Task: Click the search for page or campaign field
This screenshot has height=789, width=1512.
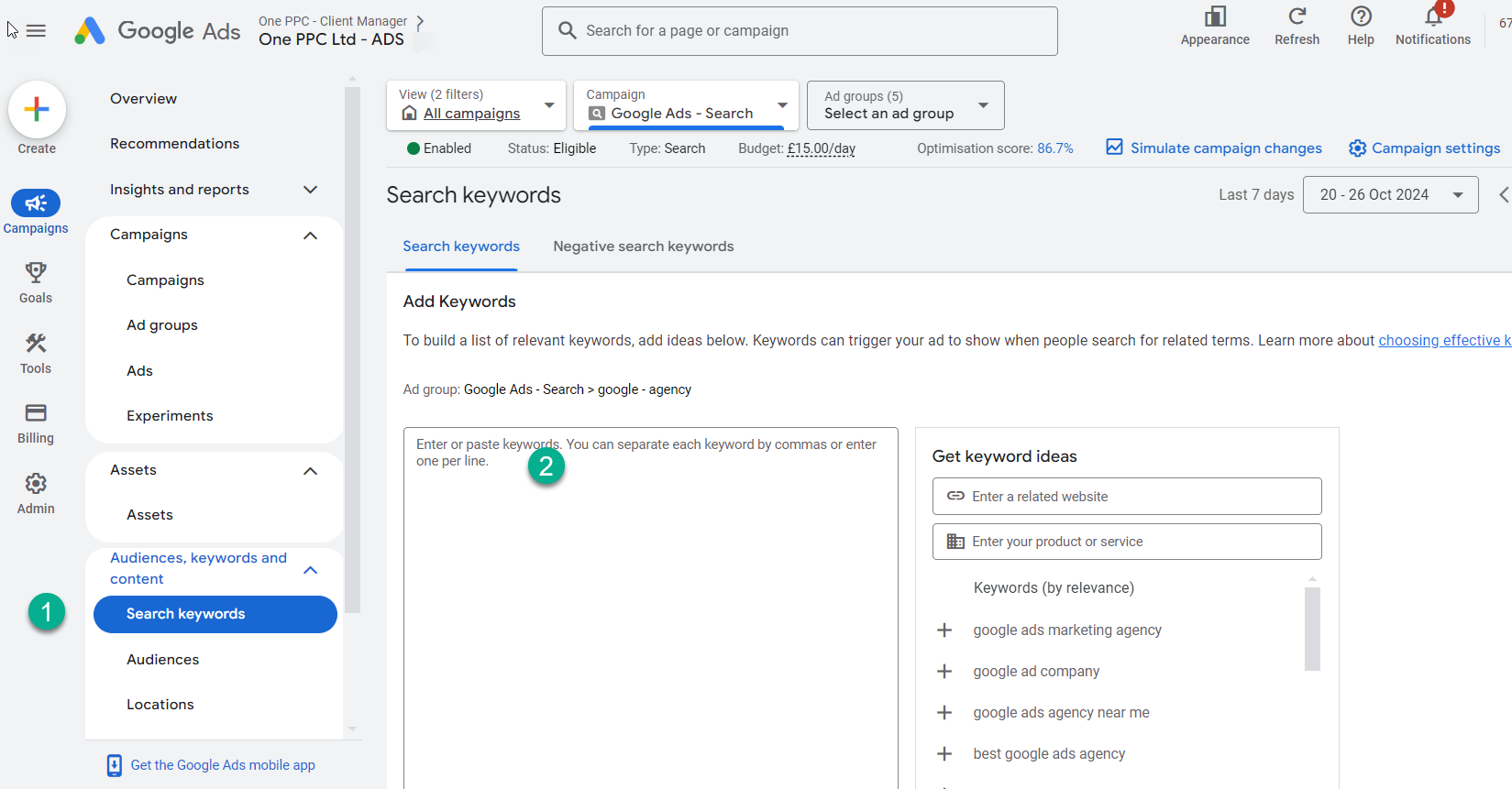Action: (x=800, y=31)
